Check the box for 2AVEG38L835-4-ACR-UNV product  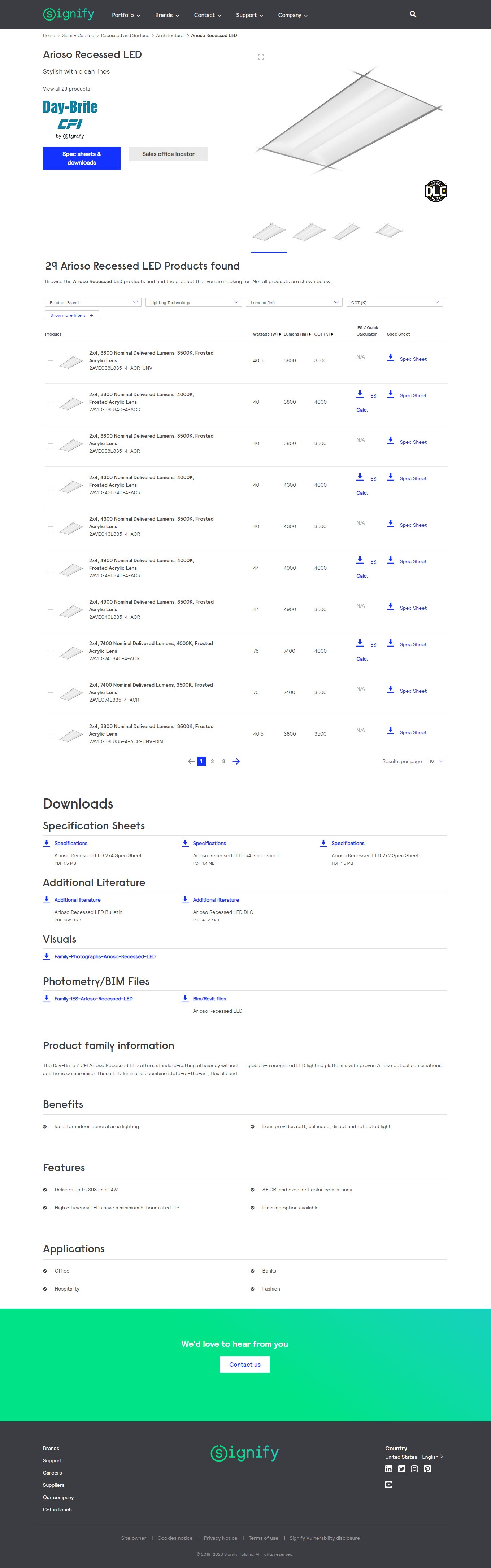click(51, 363)
